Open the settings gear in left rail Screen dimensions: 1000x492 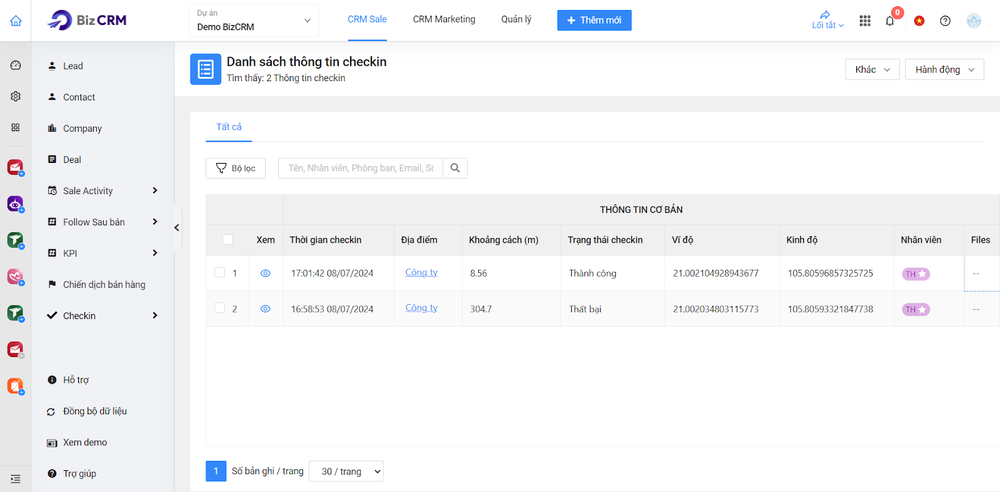tap(15, 97)
